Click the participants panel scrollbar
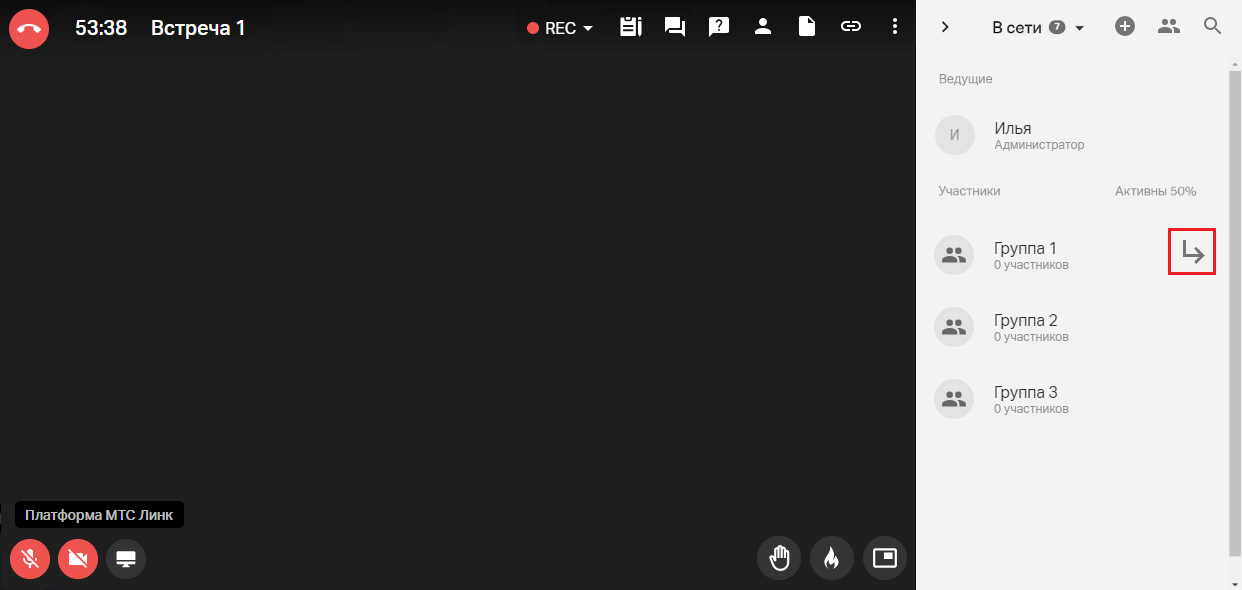The image size is (1242, 590). coord(1235,313)
